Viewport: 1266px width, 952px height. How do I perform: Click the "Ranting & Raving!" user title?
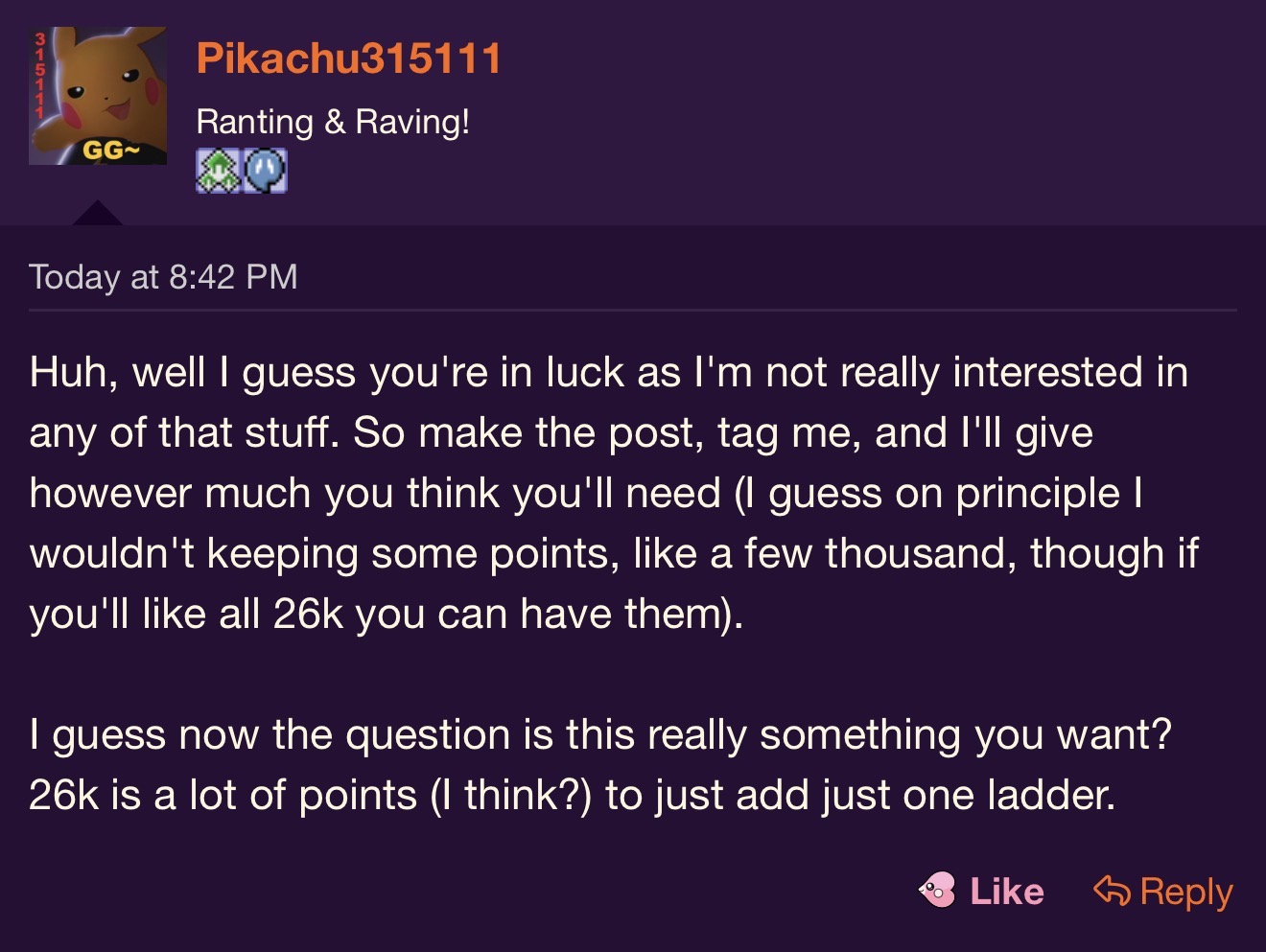[x=333, y=122]
